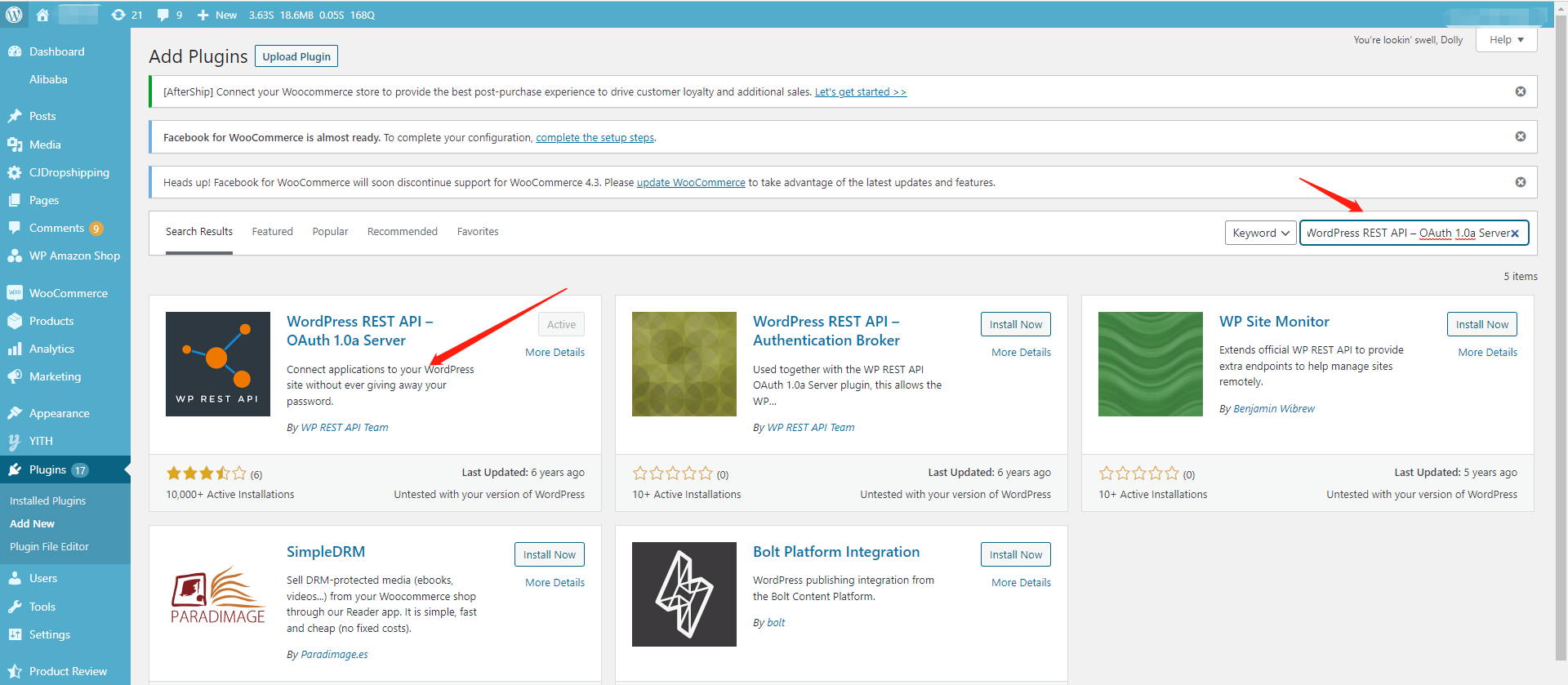
Task: Open Installed Plugins submenu item
Action: pos(47,500)
